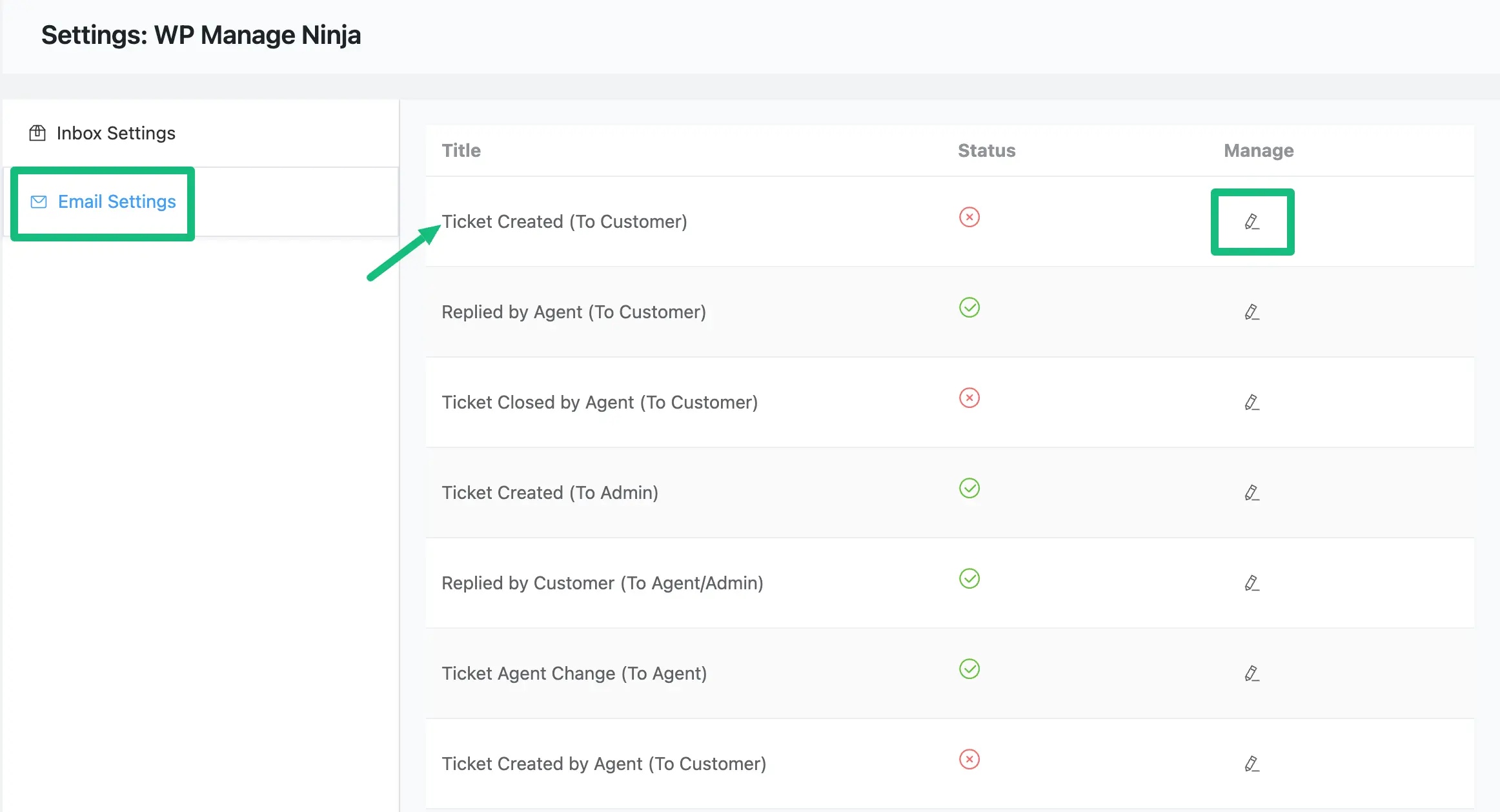Click the "Ticket Closed by Agent (To Customer)" title
This screenshot has height=812, width=1500.
click(x=600, y=402)
